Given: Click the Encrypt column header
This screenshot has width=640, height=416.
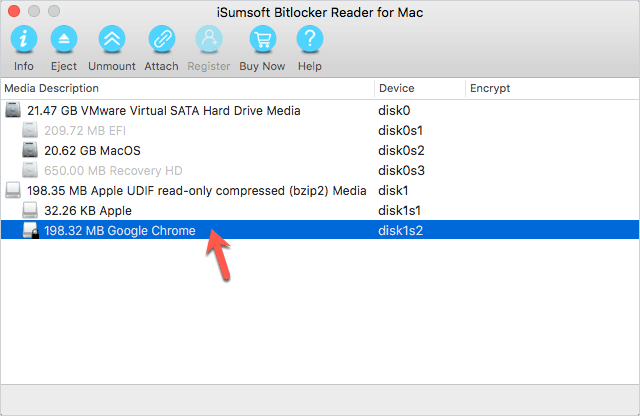Looking at the screenshot, I should tap(553, 88).
